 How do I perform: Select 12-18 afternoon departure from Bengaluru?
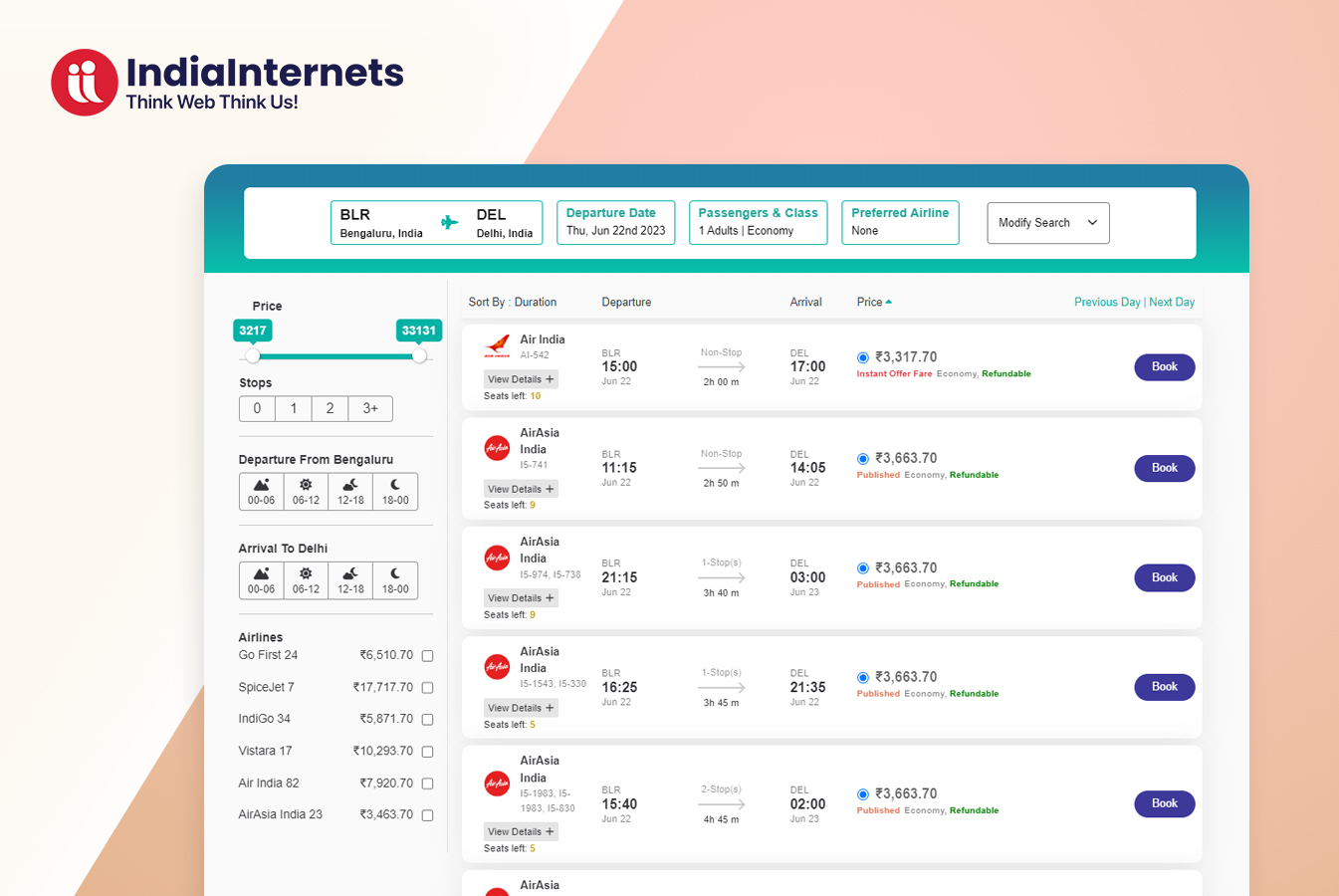(350, 491)
